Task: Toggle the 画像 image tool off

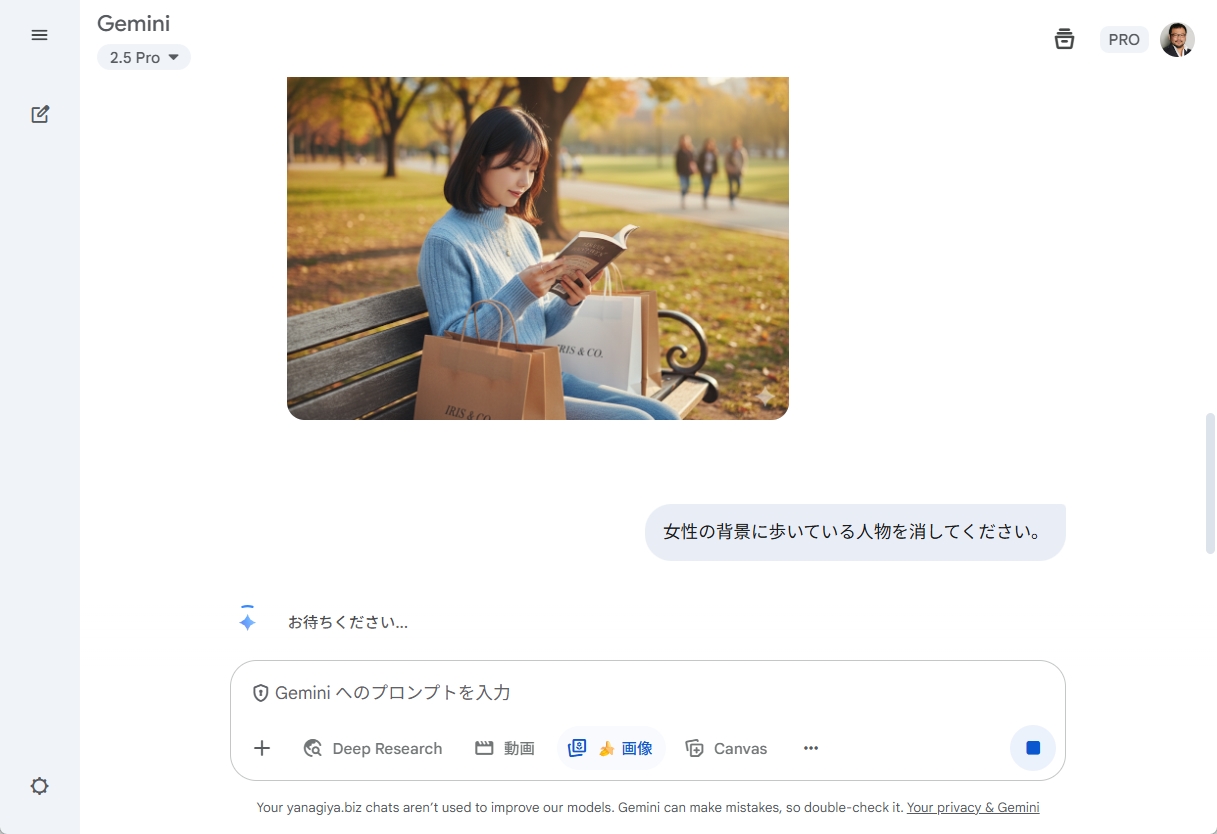Action: 611,748
